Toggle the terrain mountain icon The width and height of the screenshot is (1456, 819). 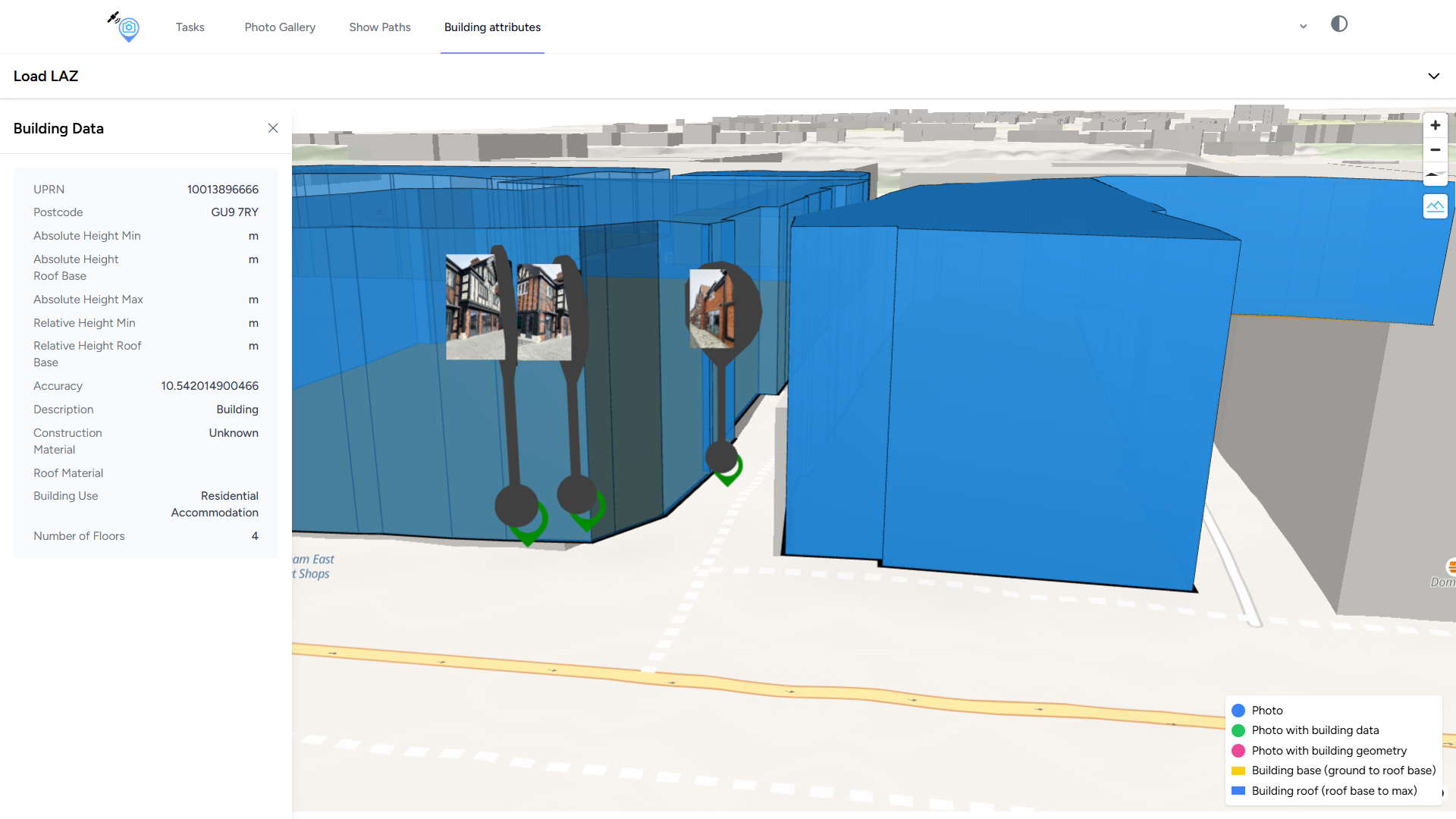point(1435,206)
